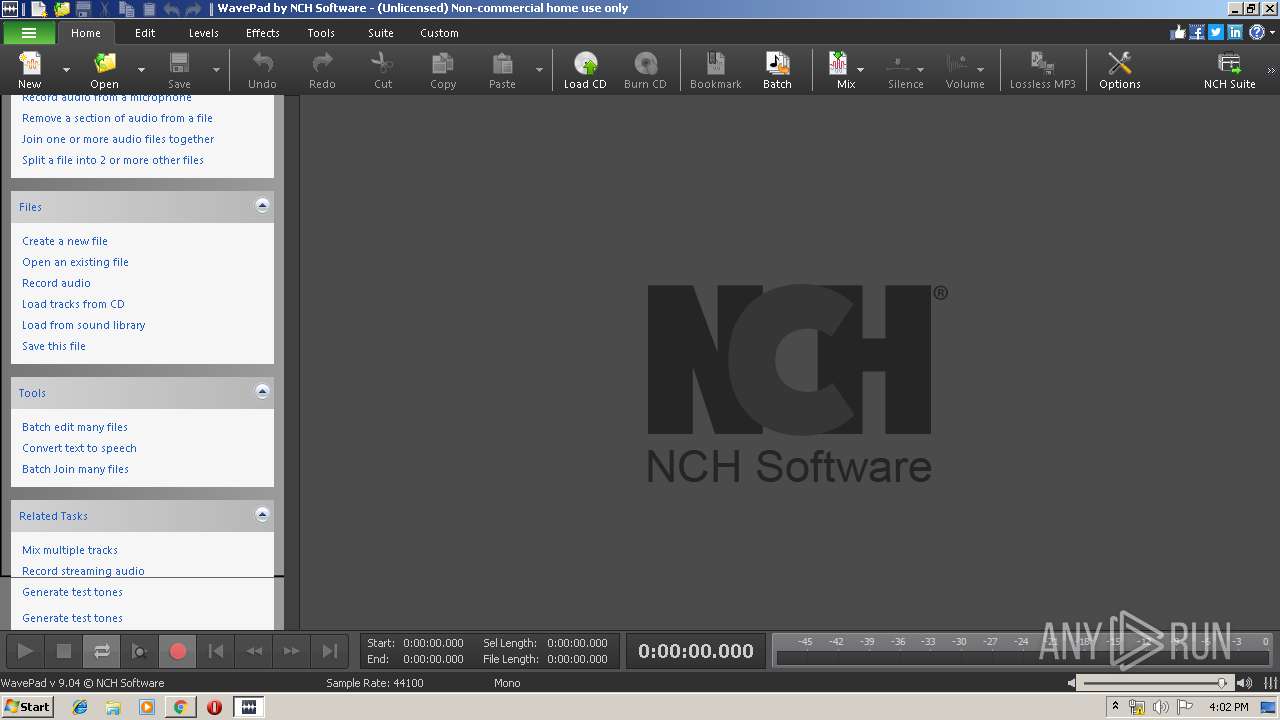Click the thumbs-up like icon
Image resolution: width=1280 pixels, height=720 pixels.
1178,32
